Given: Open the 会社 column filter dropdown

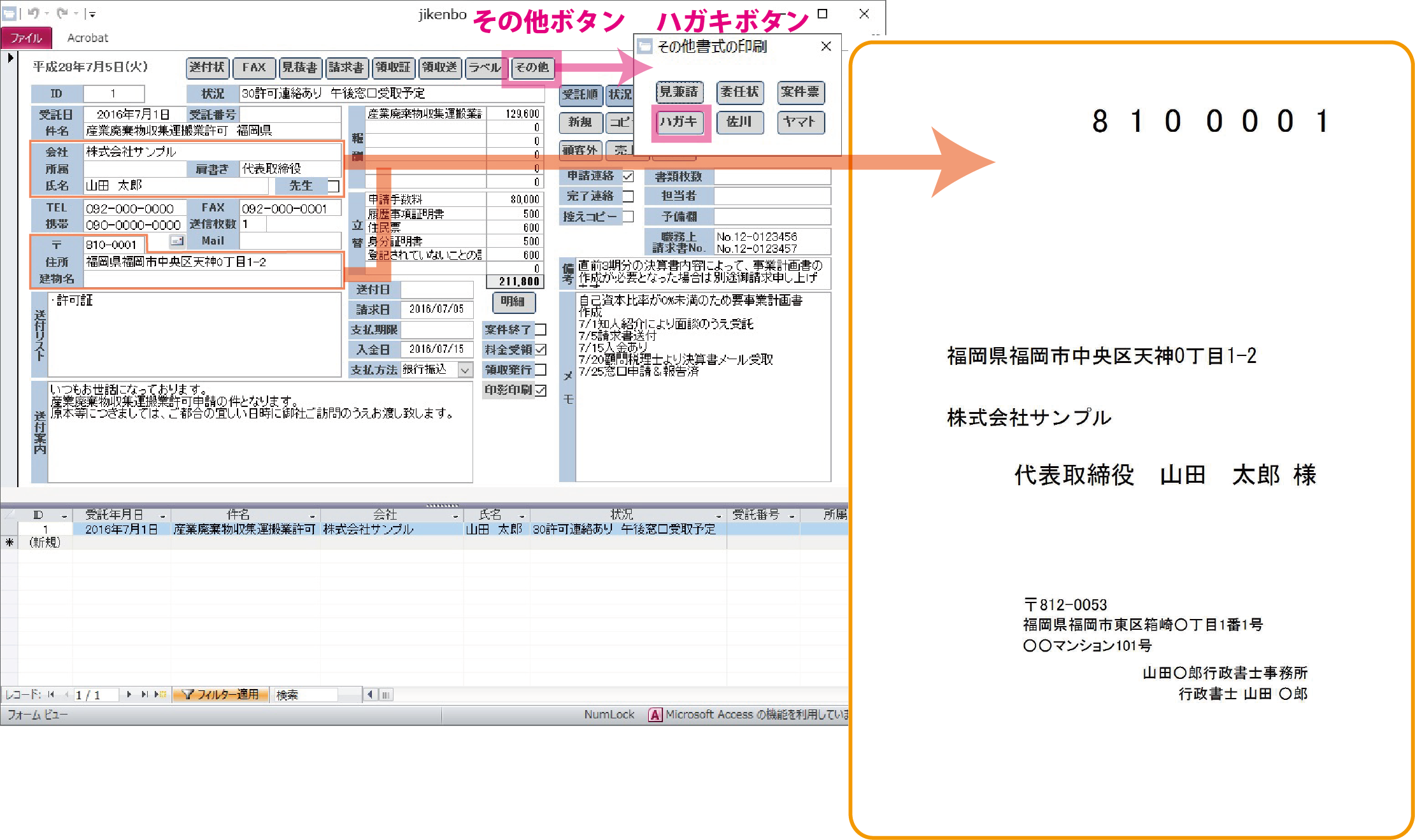Looking at the screenshot, I should [x=455, y=516].
